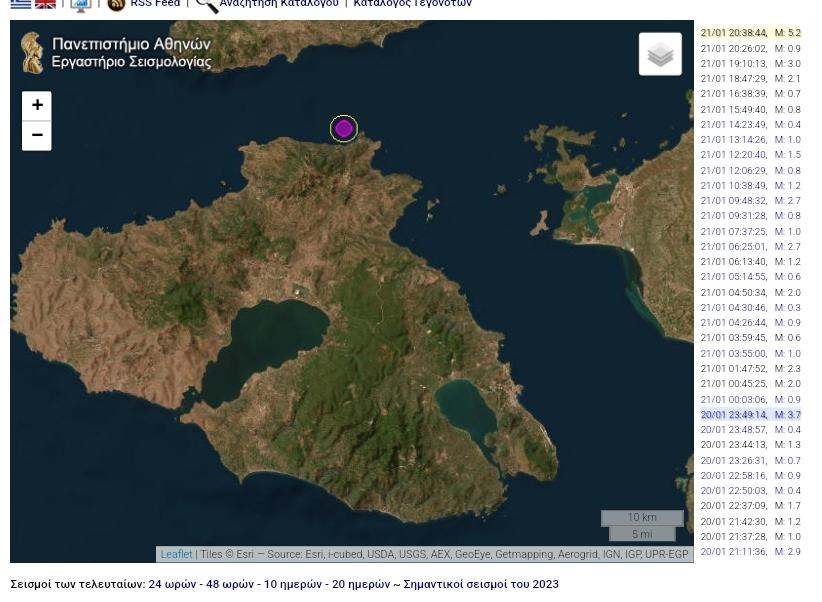Image resolution: width=822 pixels, height=602 pixels.
Task: Select the 20/01 23:49:14 M: 3.7 event
Action: tap(750, 415)
